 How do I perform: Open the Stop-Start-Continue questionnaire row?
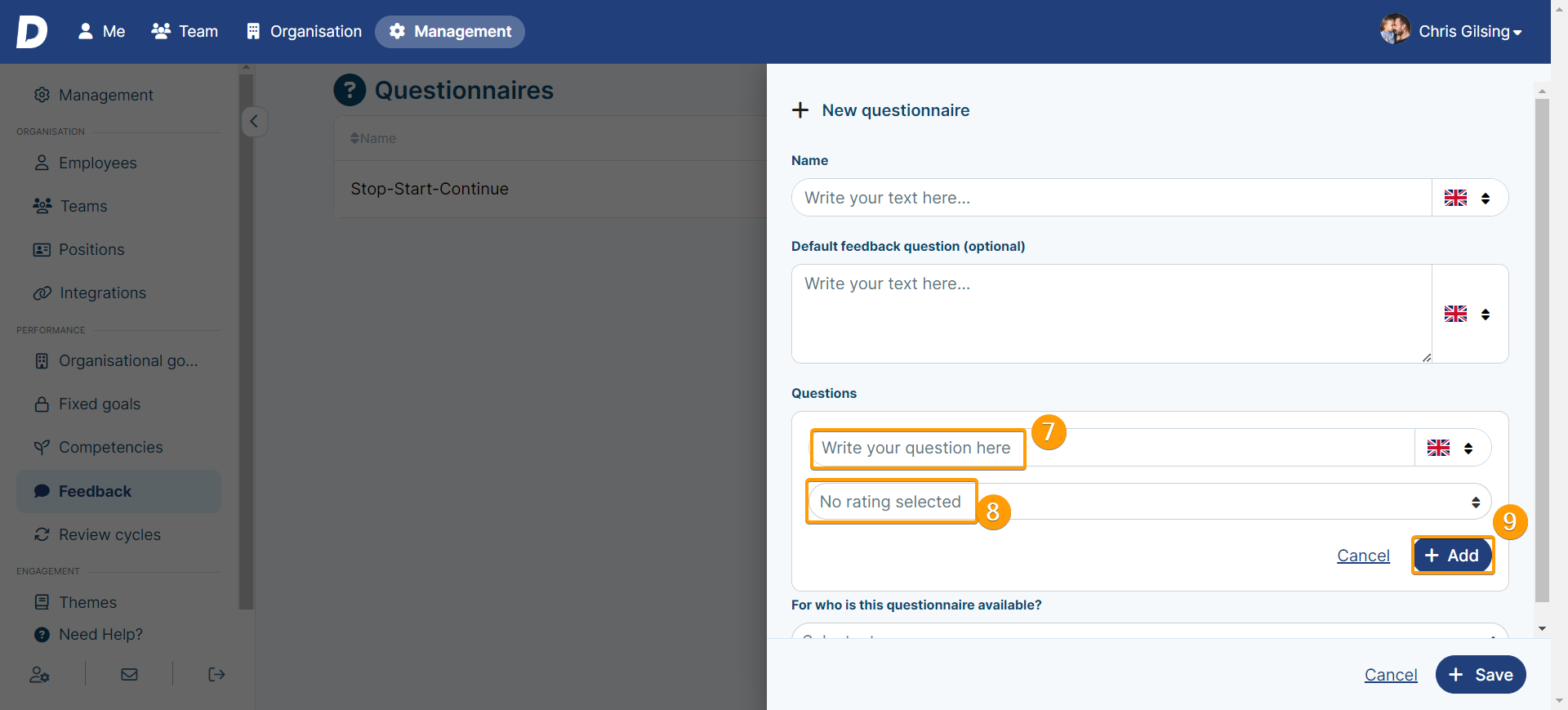[550, 189]
